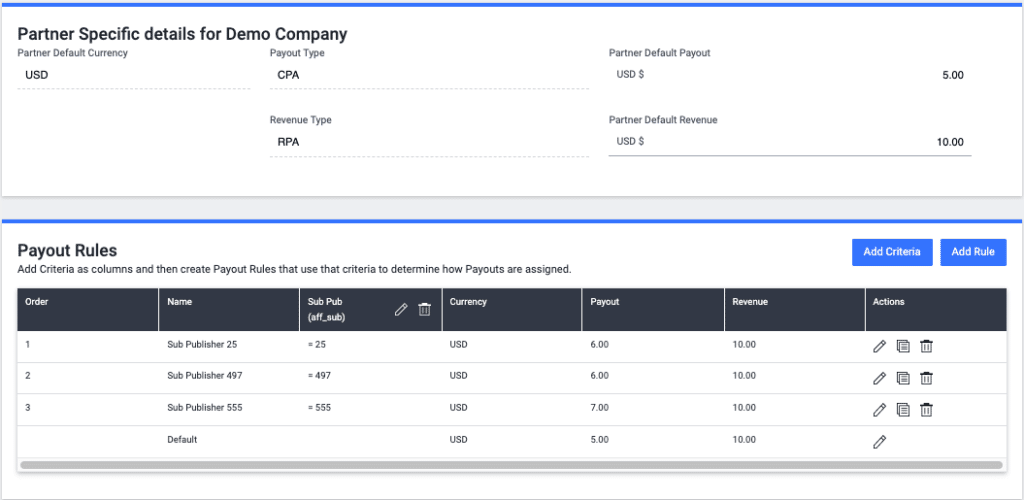Open the Partner Default Currency field
The image size is (1024, 500).
[x=134, y=75]
